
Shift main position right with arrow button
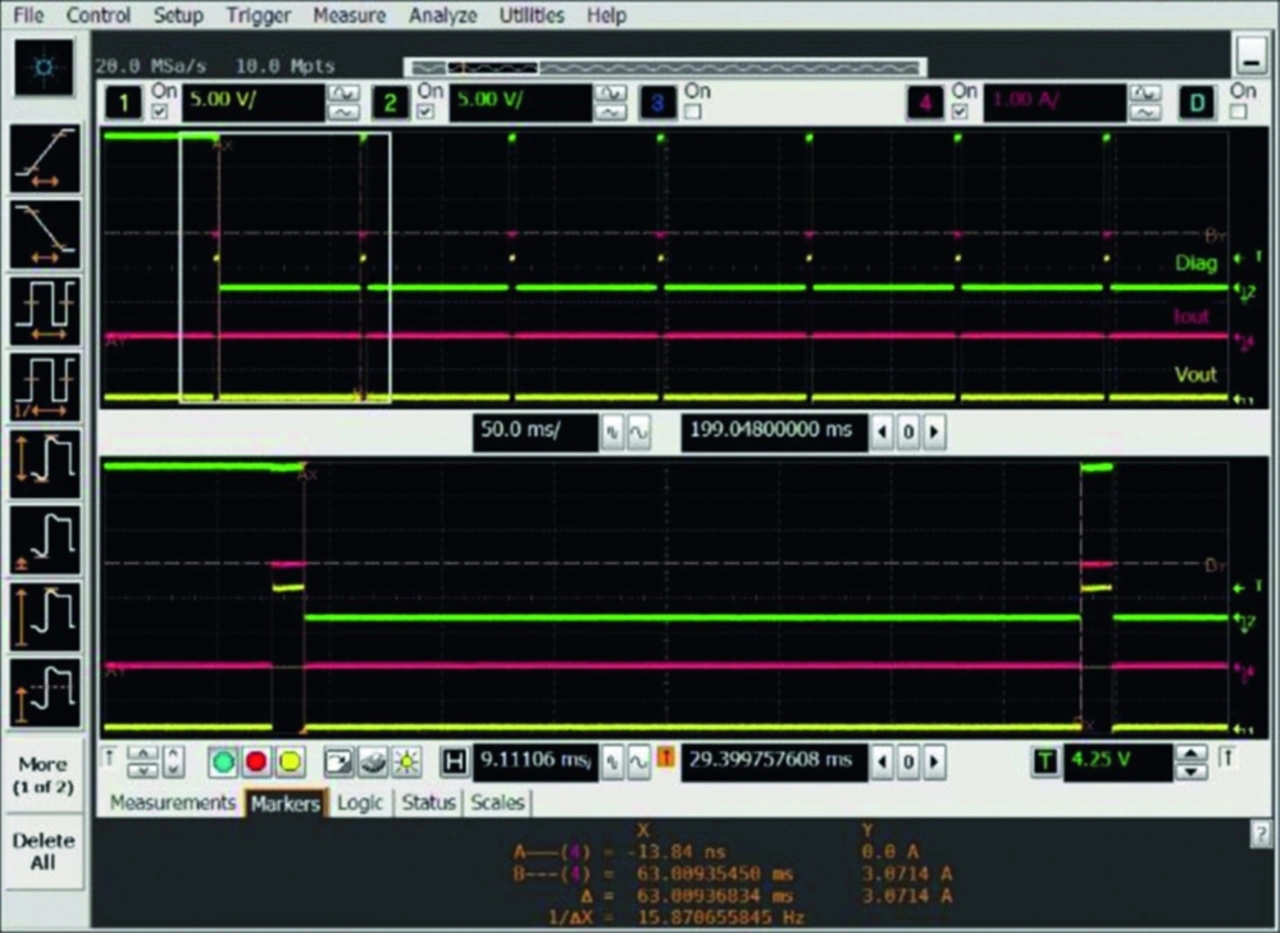933,432
